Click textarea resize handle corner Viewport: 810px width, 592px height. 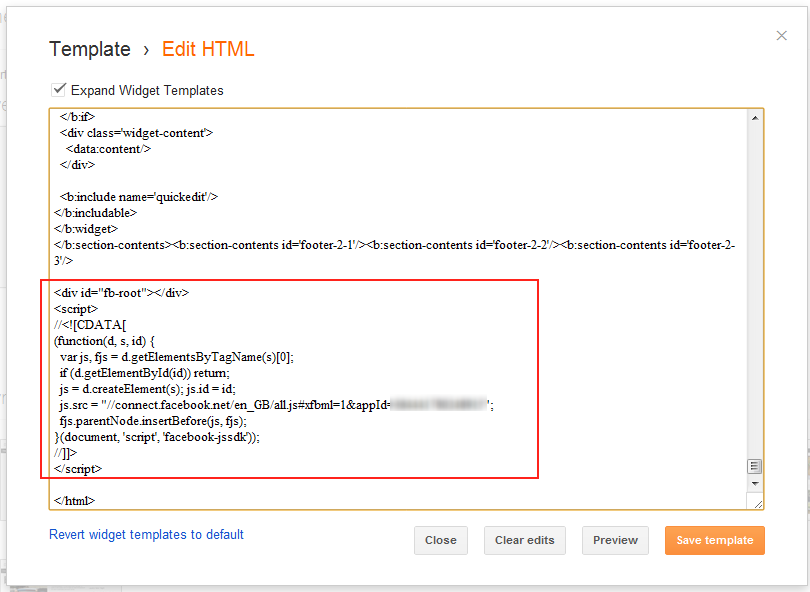tap(757, 504)
